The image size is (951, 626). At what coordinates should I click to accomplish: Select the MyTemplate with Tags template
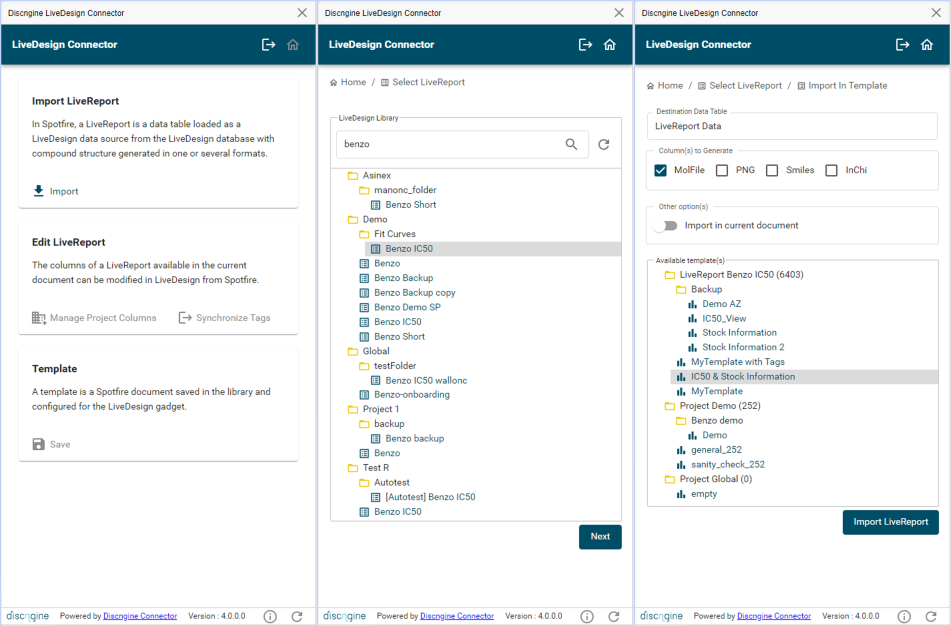(x=738, y=362)
